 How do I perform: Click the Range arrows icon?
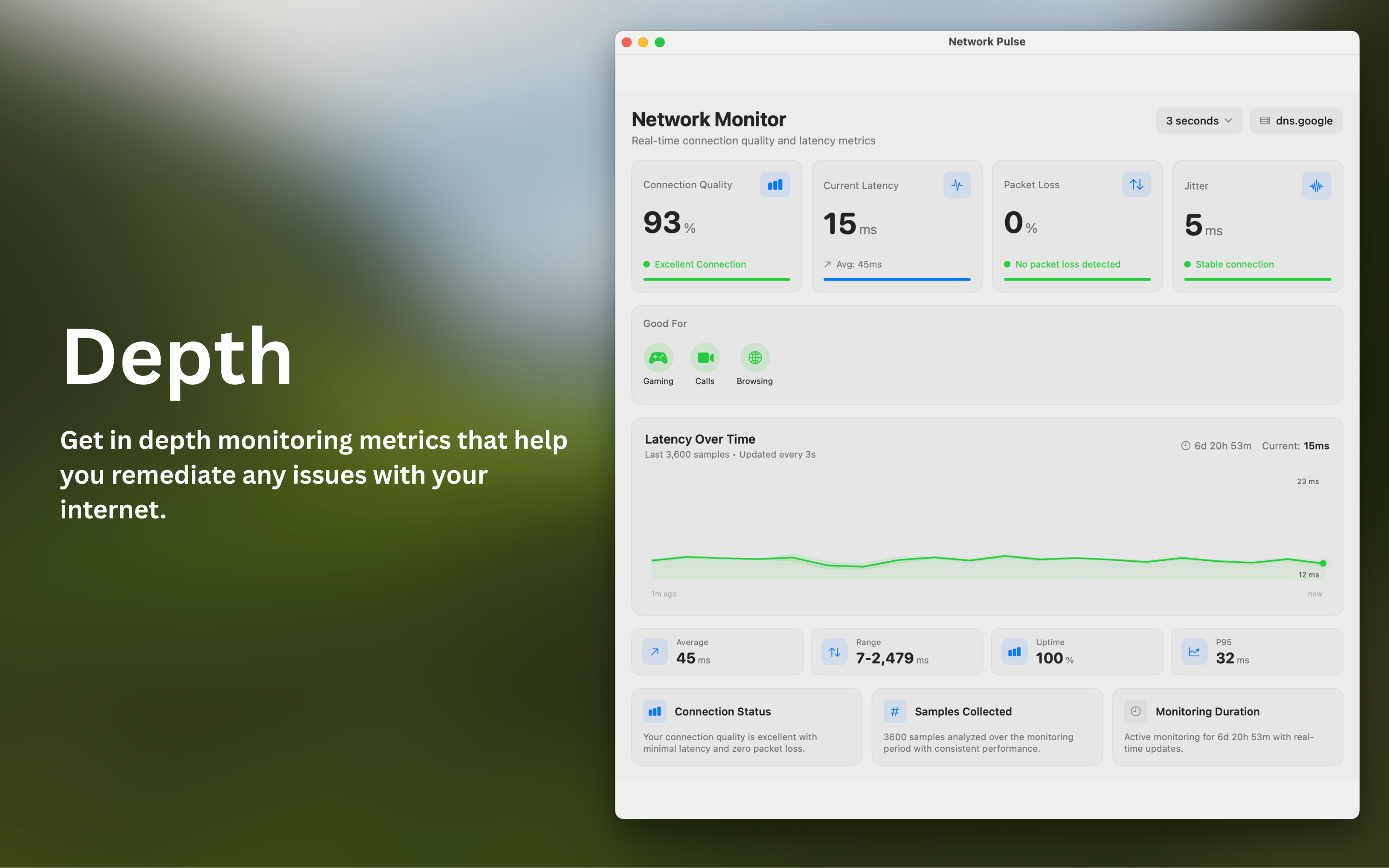tap(834, 651)
